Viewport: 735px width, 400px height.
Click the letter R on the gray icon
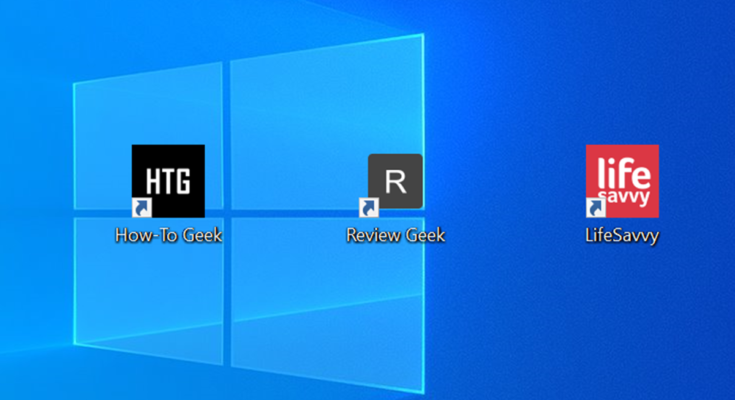[x=396, y=182]
